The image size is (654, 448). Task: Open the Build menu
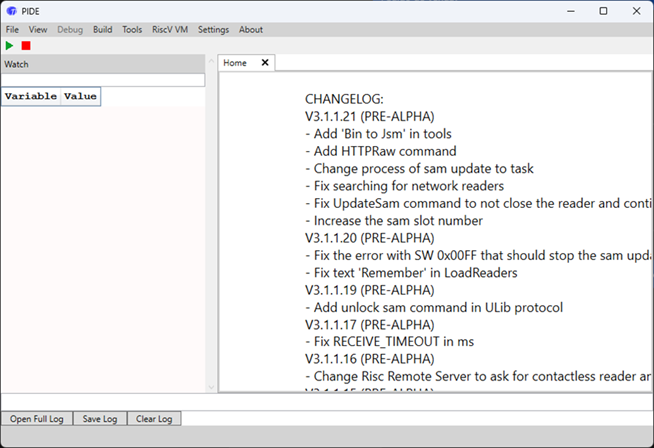pyautogui.click(x=103, y=30)
